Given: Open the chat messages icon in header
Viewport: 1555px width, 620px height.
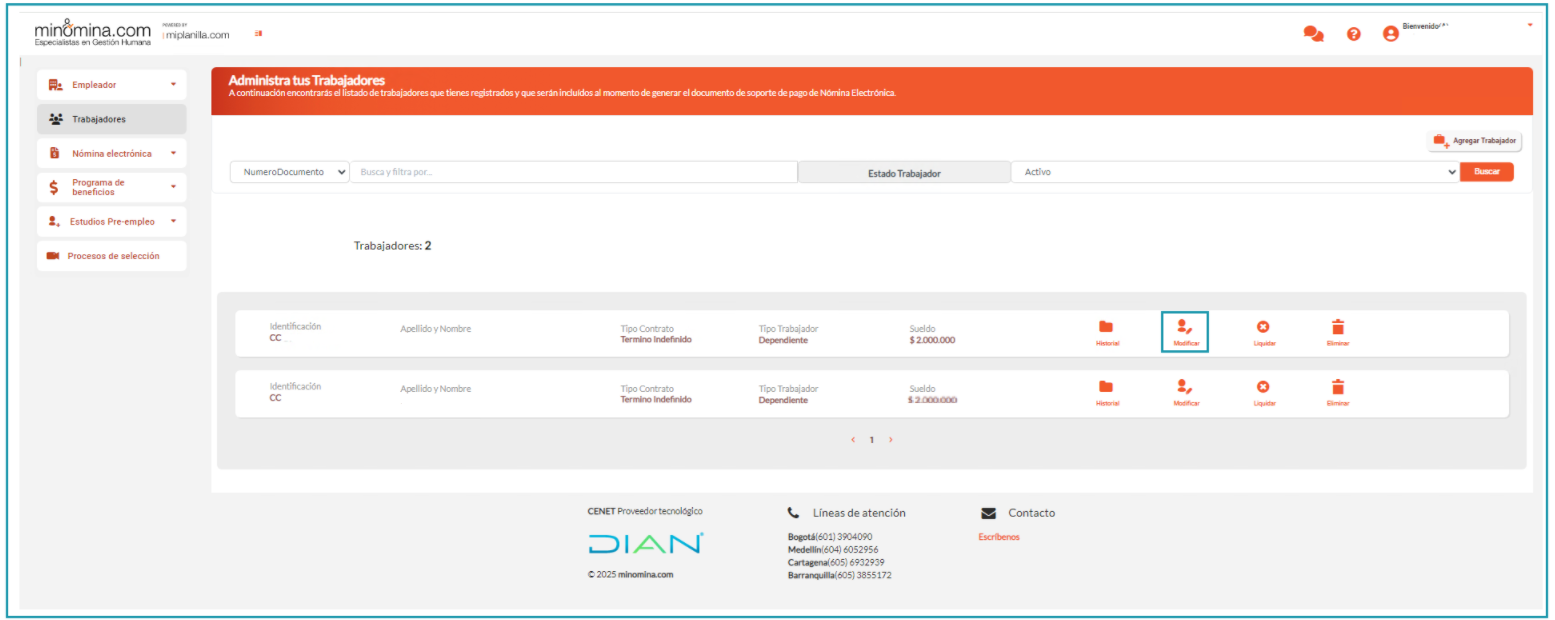Looking at the screenshot, I should (1313, 34).
